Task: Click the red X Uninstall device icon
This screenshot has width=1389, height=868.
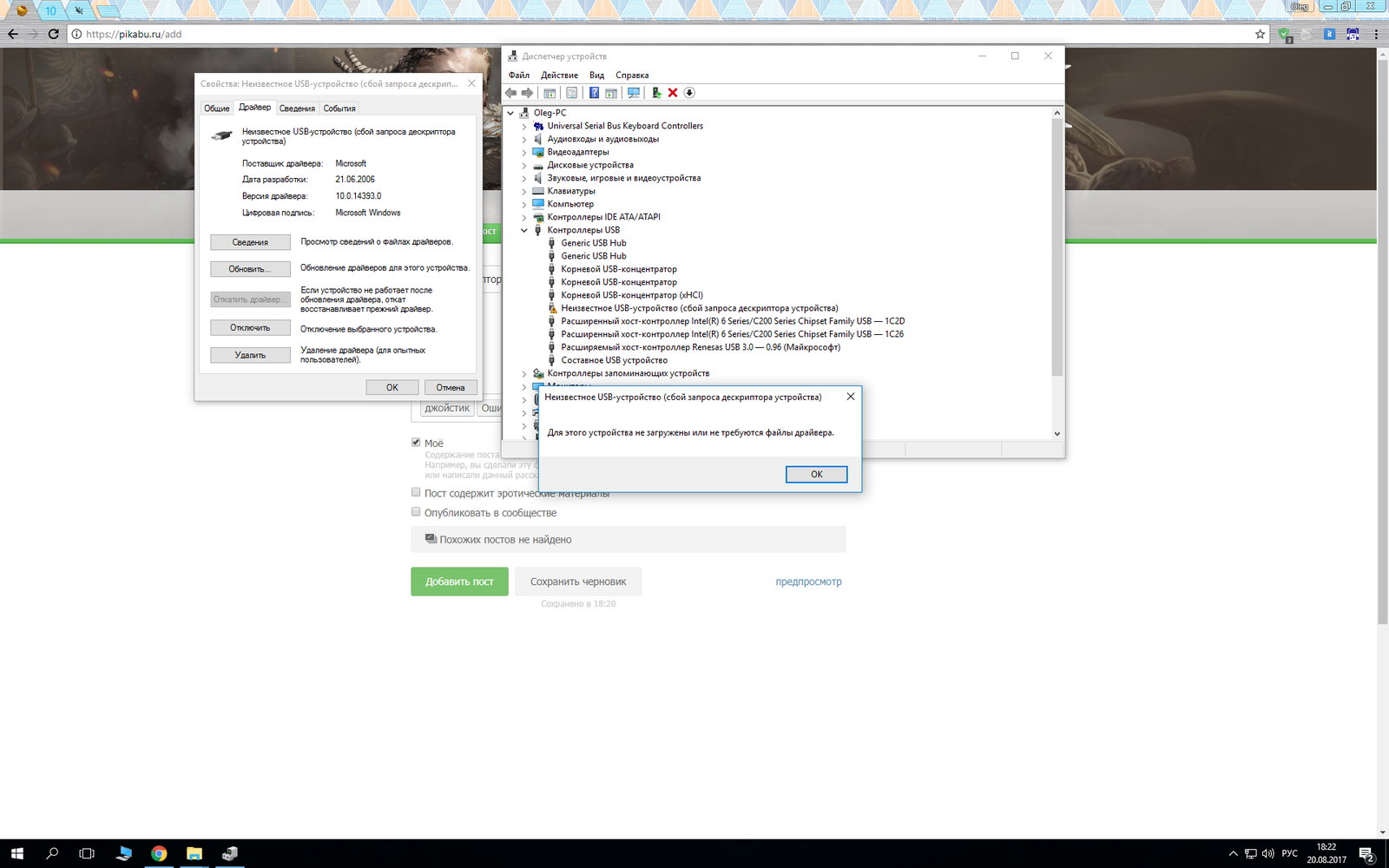Action: pyautogui.click(x=673, y=93)
